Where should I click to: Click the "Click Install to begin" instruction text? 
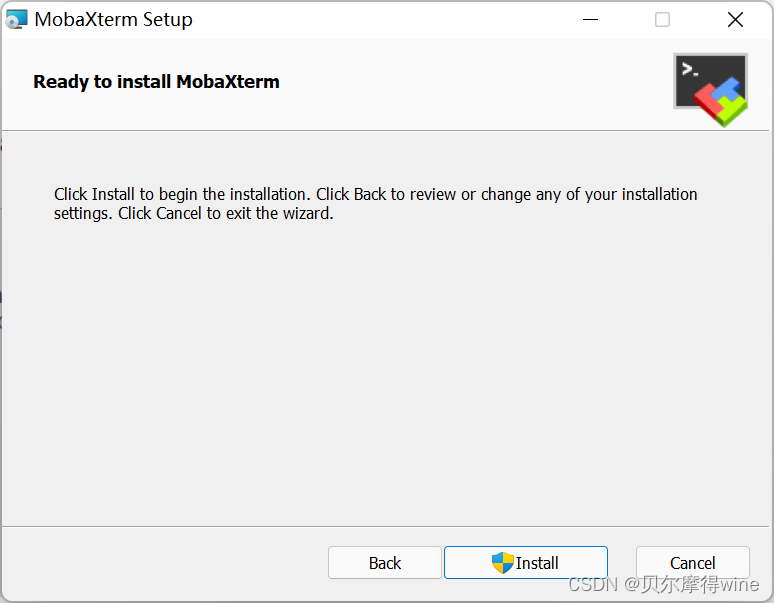coord(376,203)
